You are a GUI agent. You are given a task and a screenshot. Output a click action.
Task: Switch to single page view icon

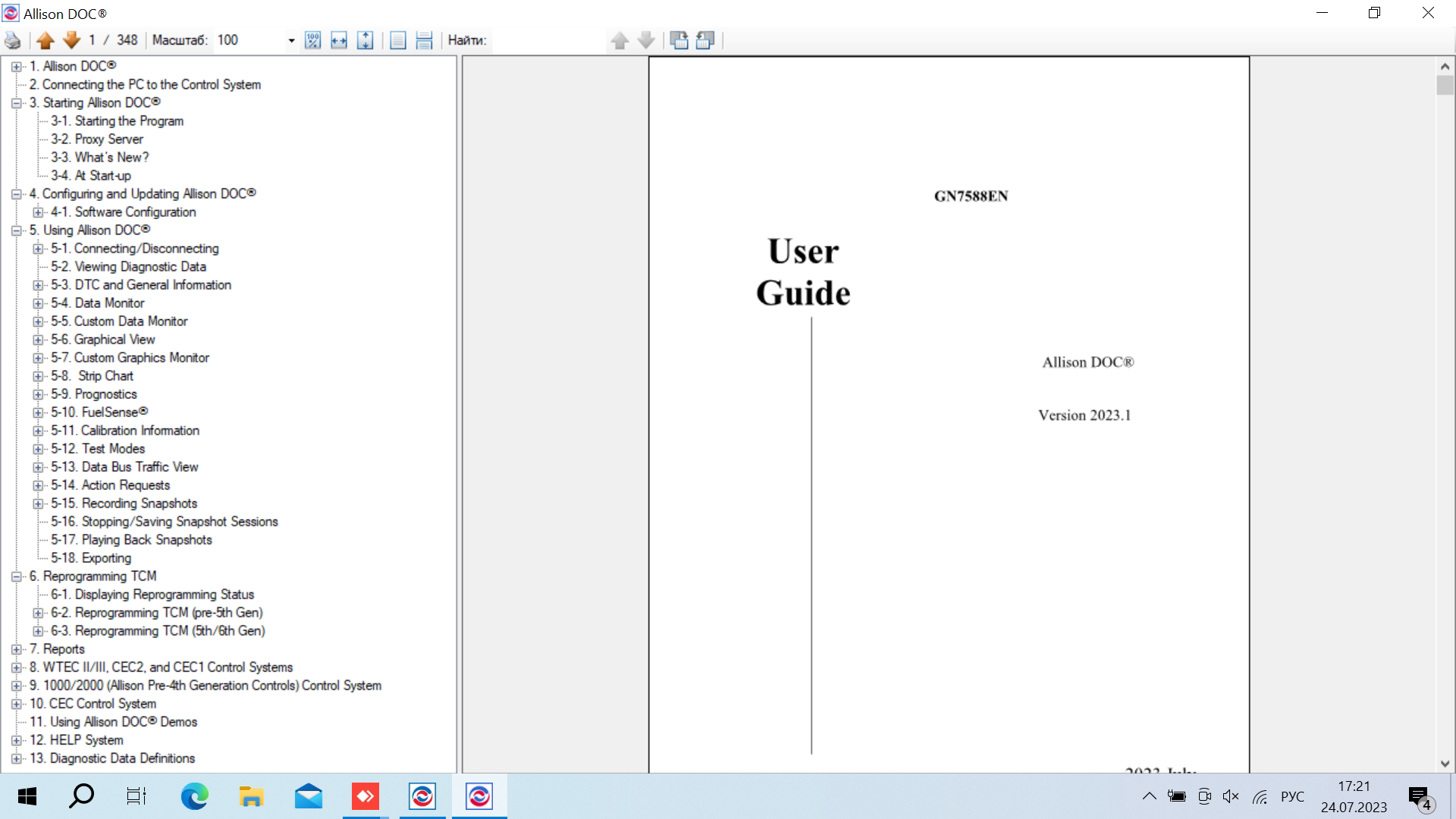(398, 40)
